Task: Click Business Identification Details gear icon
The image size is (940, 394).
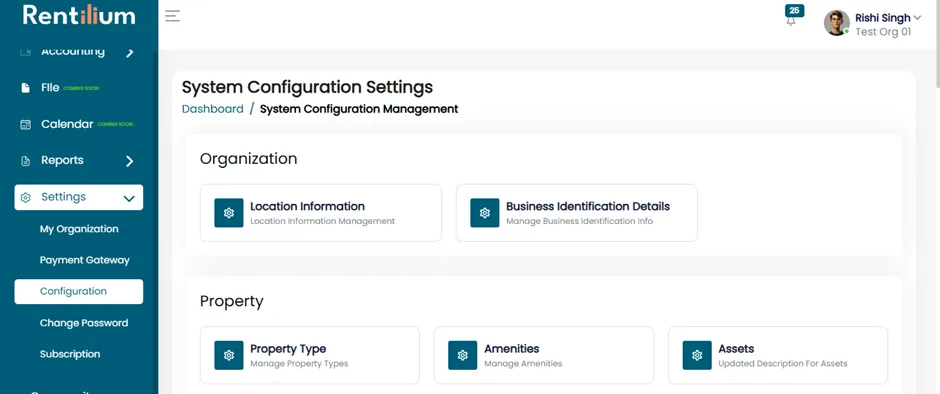Action: pyautogui.click(x=485, y=213)
